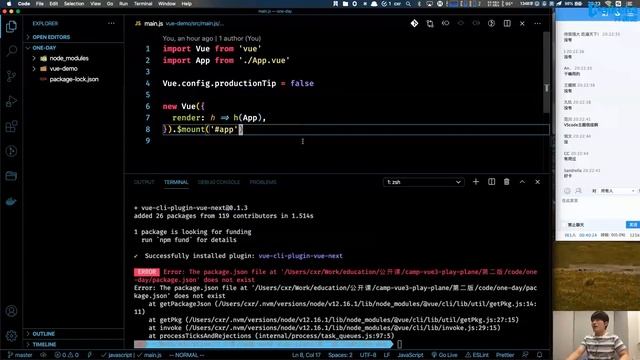Open the Explorer view in the activity bar
This screenshot has height=360, width=640.
11,27
